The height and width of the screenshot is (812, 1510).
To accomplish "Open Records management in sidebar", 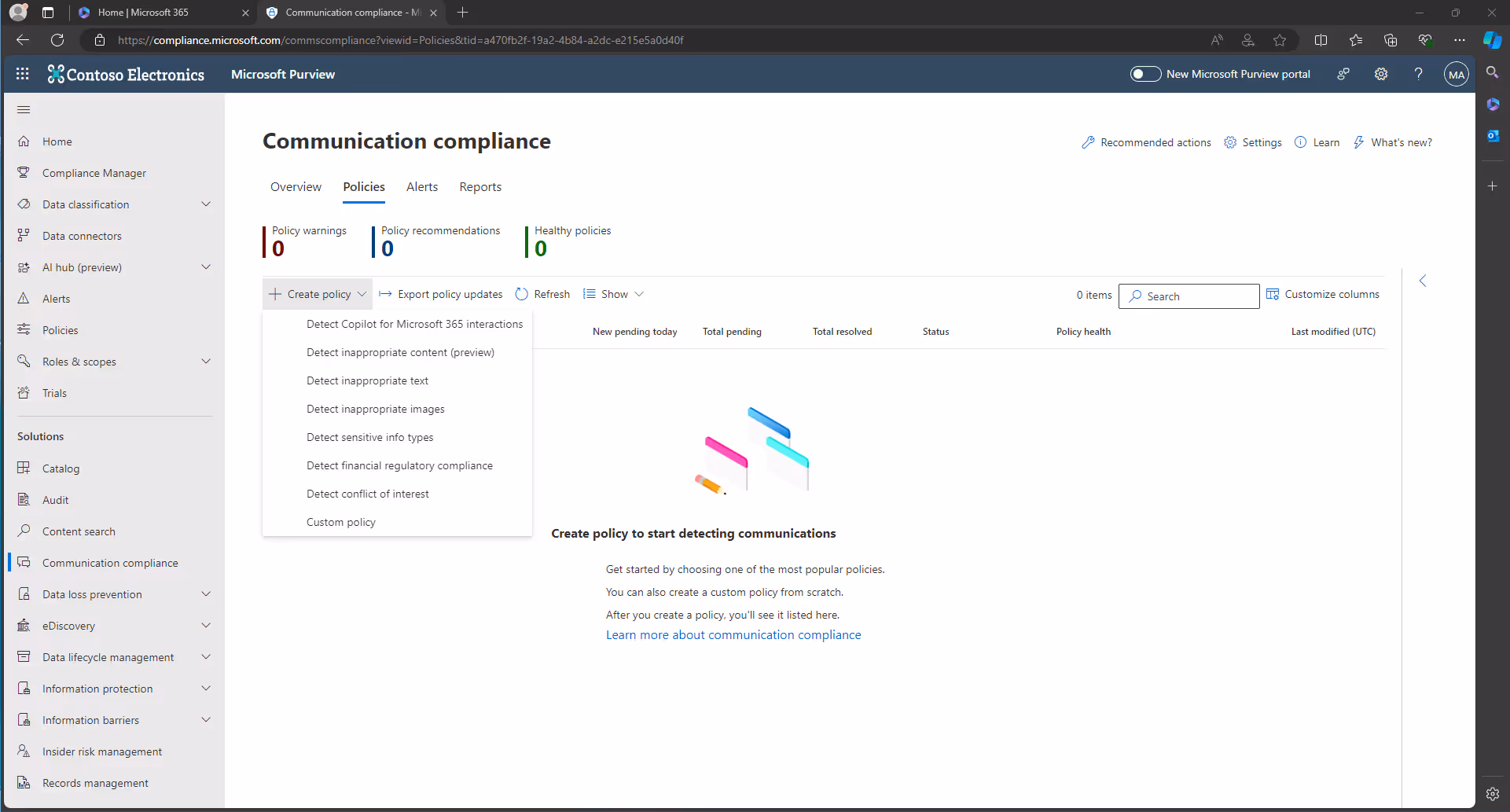I will pos(95,783).
